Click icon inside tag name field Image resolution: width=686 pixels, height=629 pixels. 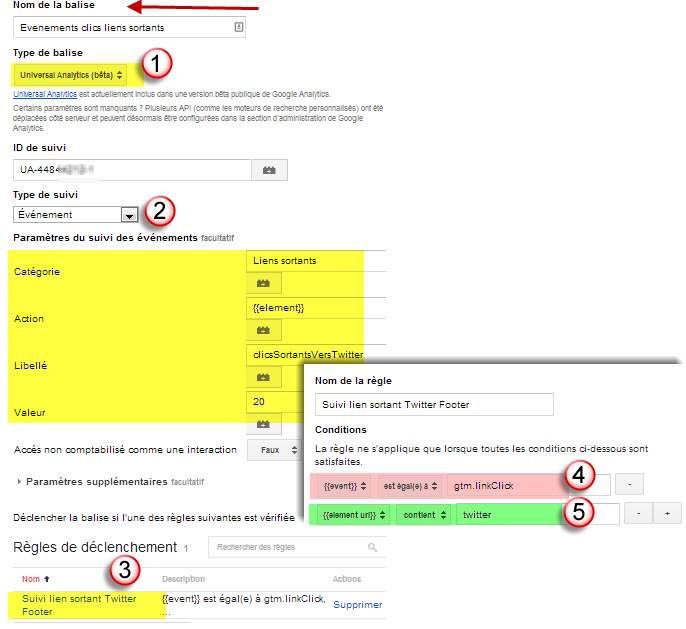238,27
